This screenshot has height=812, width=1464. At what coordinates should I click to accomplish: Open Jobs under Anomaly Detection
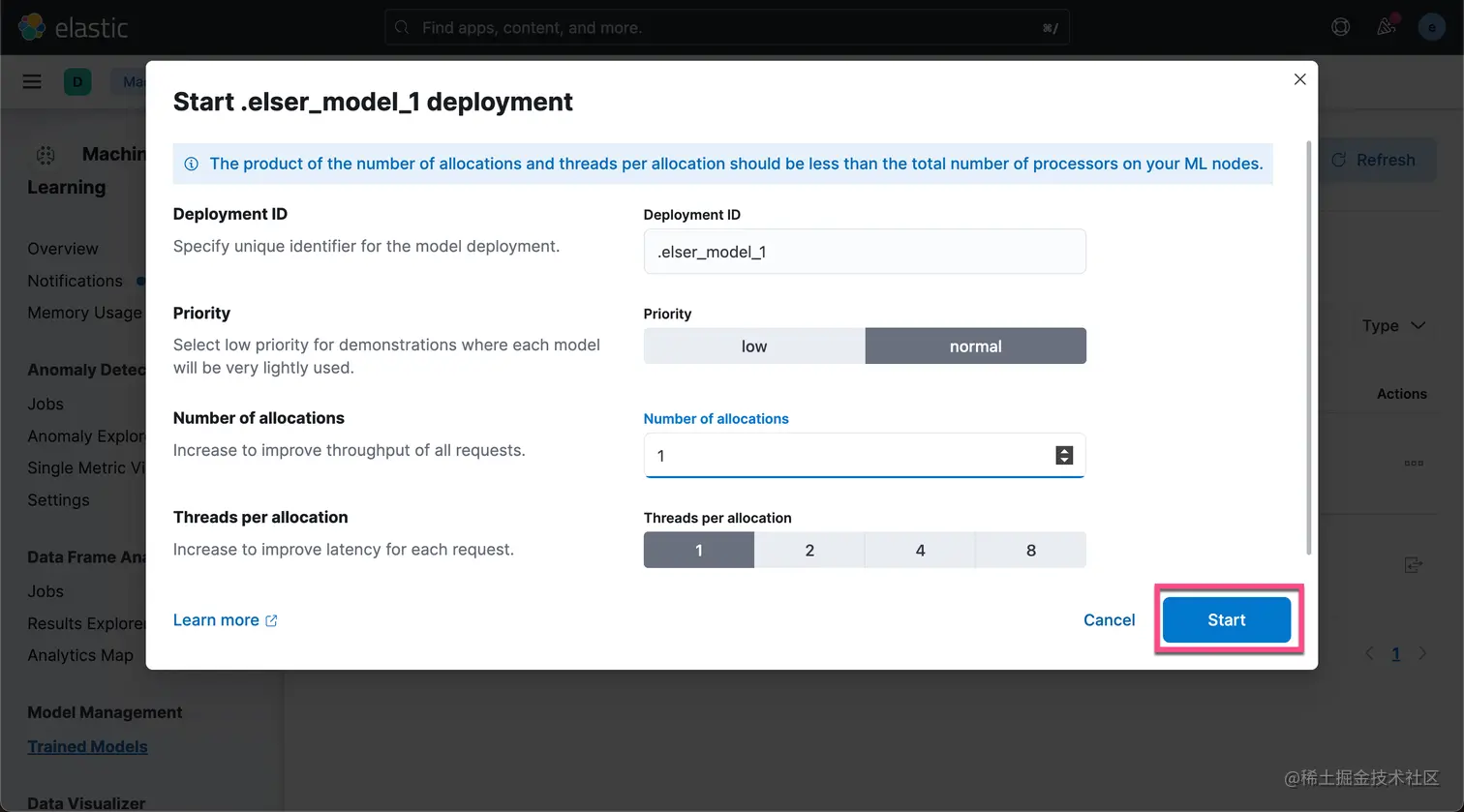point(46,404)
